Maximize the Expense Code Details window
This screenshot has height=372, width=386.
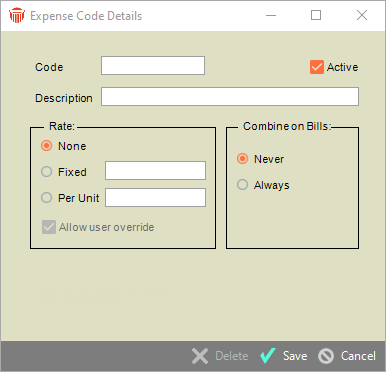(x=316, y=15)
